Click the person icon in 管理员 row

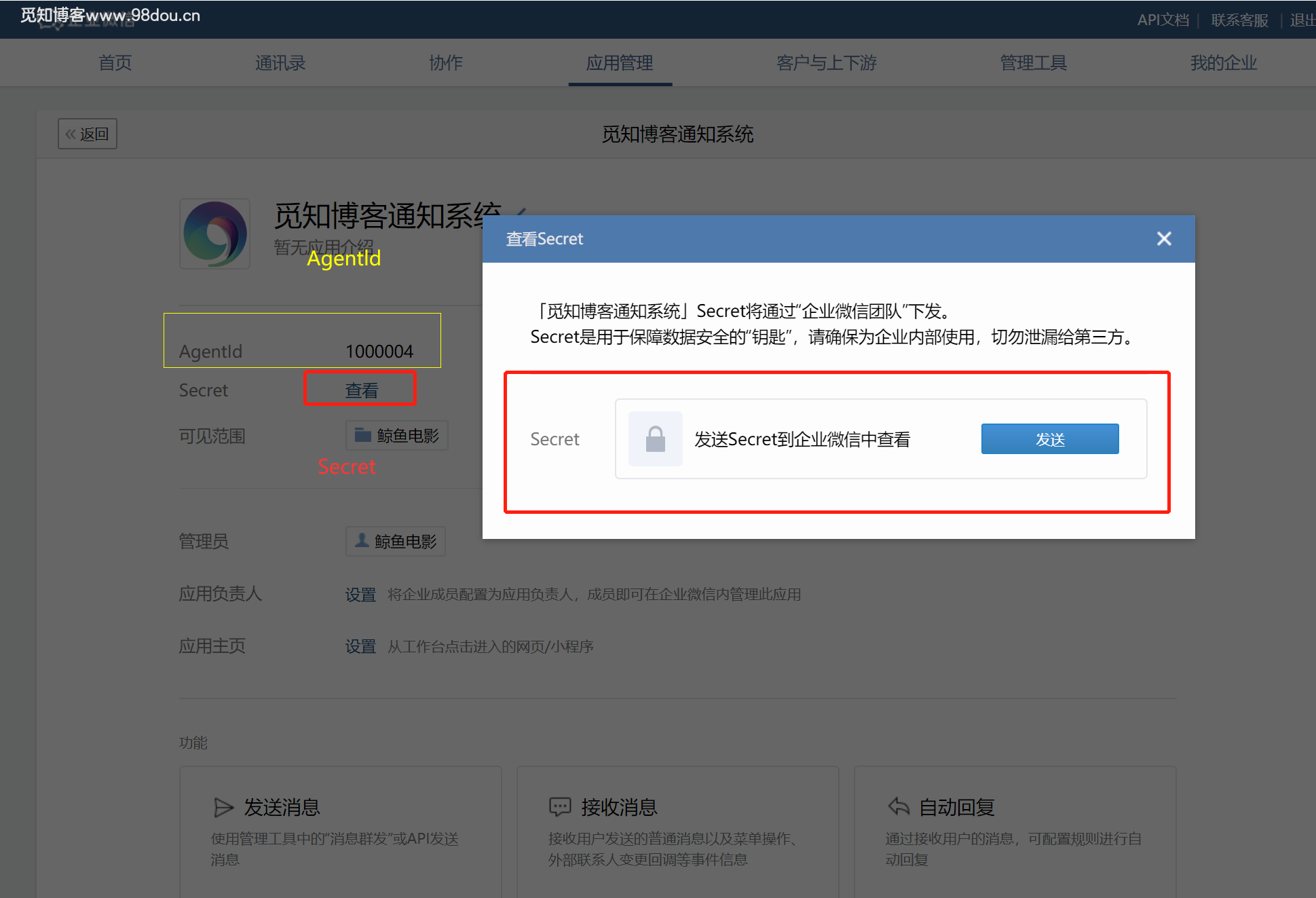point(362,540)
